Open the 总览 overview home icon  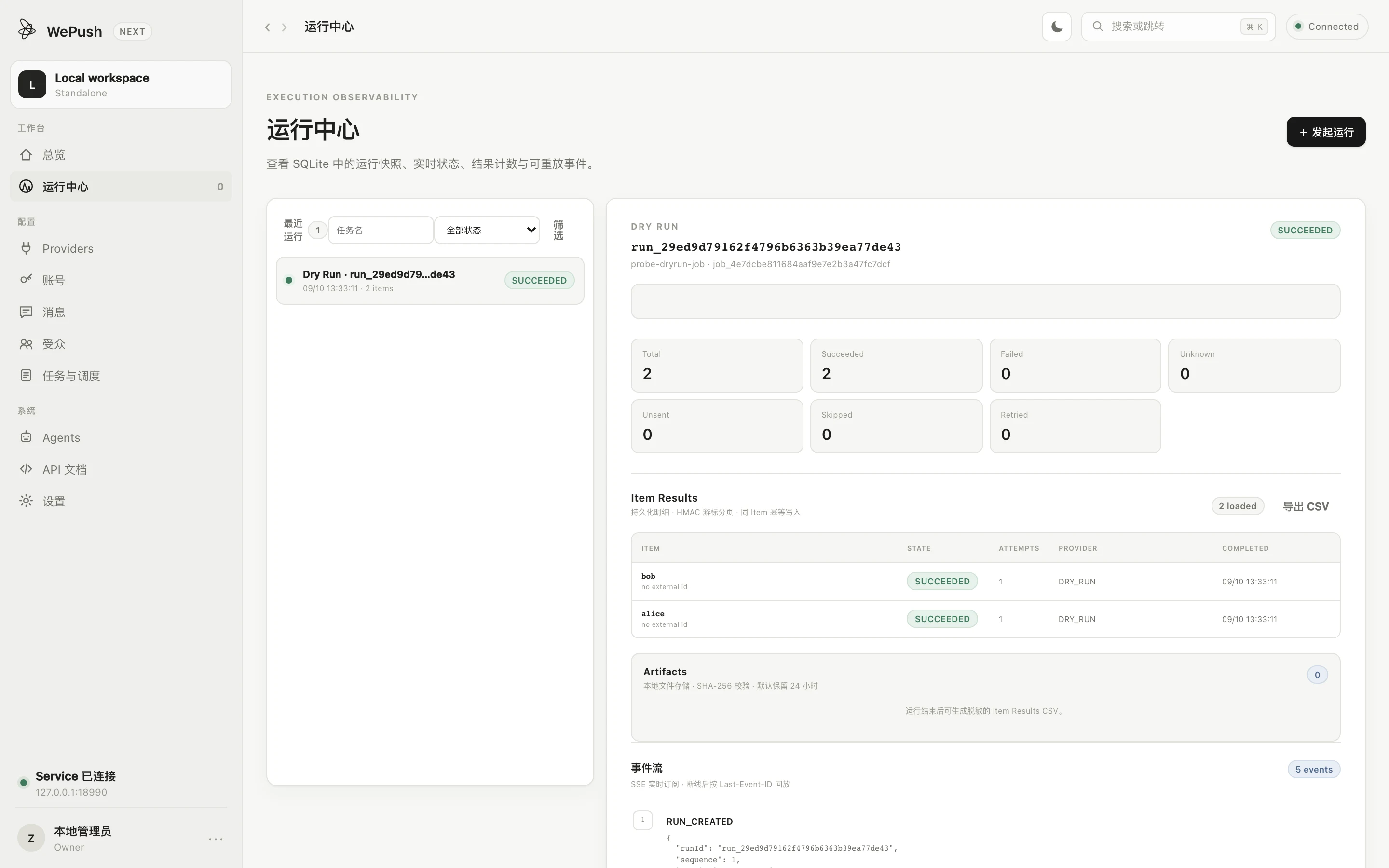(x=26, y=154)
